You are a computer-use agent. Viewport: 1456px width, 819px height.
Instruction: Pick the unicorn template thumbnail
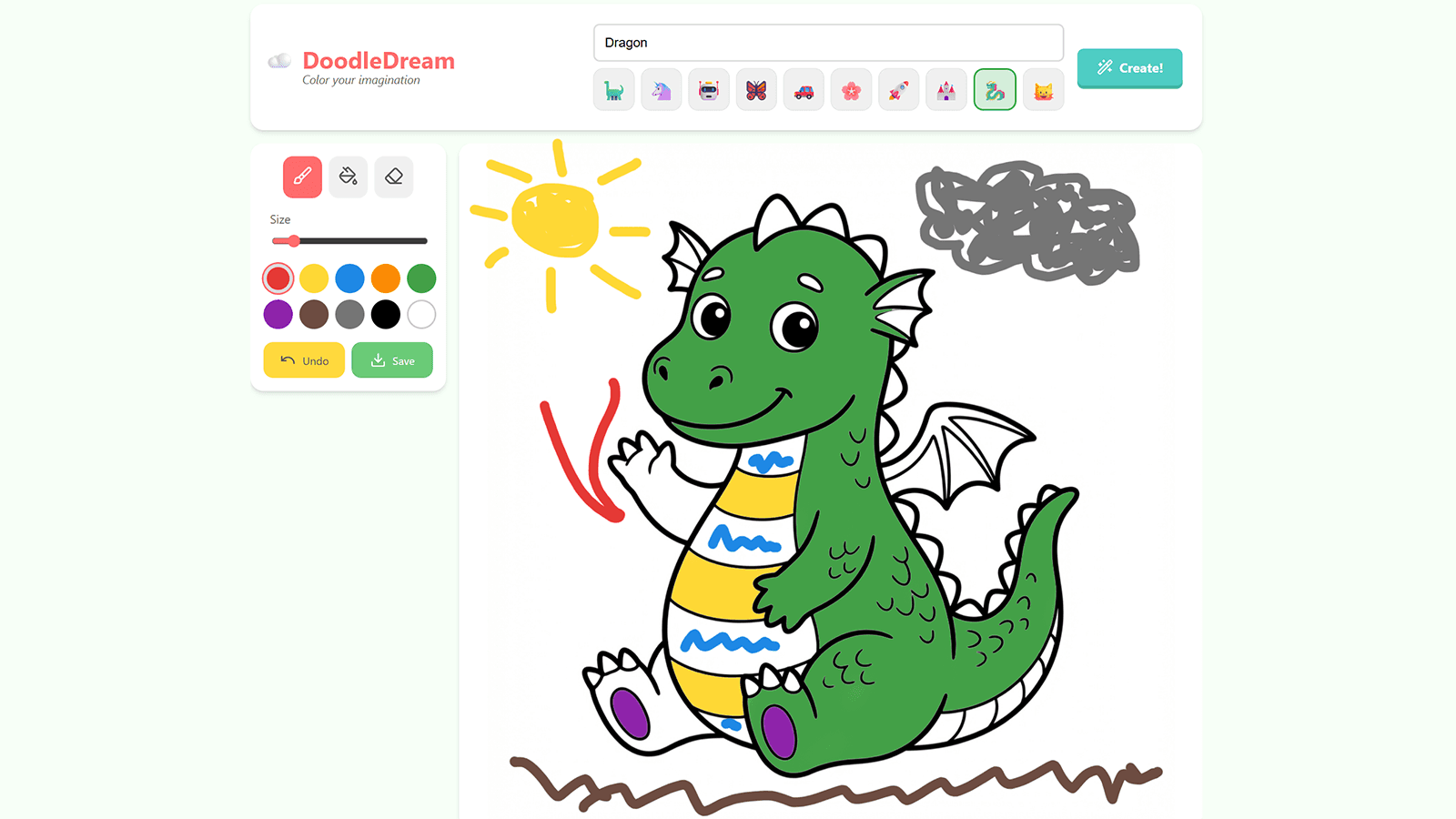point(662,89)
